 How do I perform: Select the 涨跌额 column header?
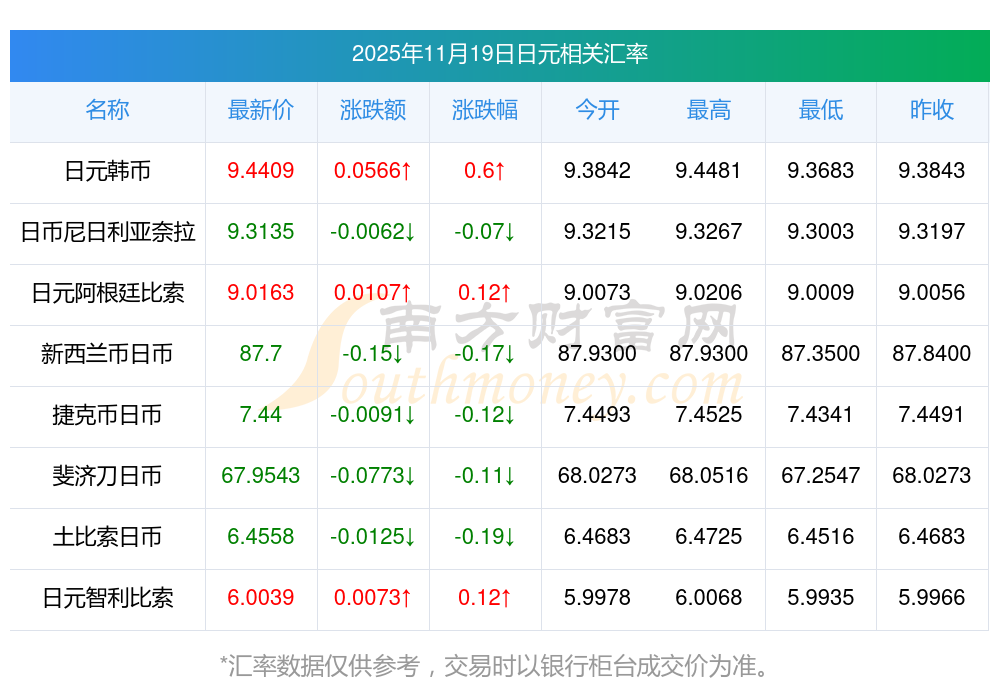tap(373, 110)
